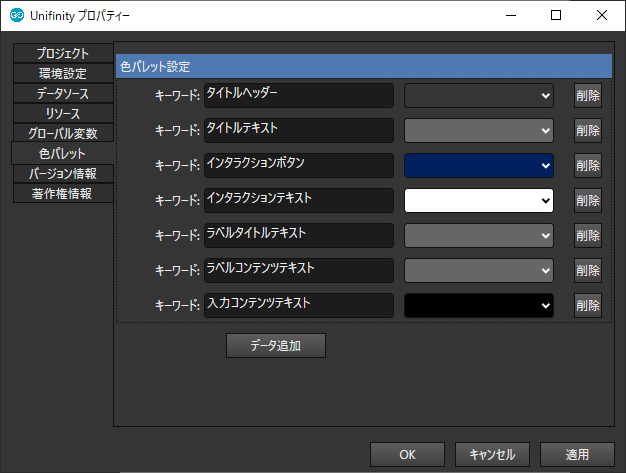
Task: Delete the ラベルタイトルテキスト keyword row
Action: tap(588, 236)
